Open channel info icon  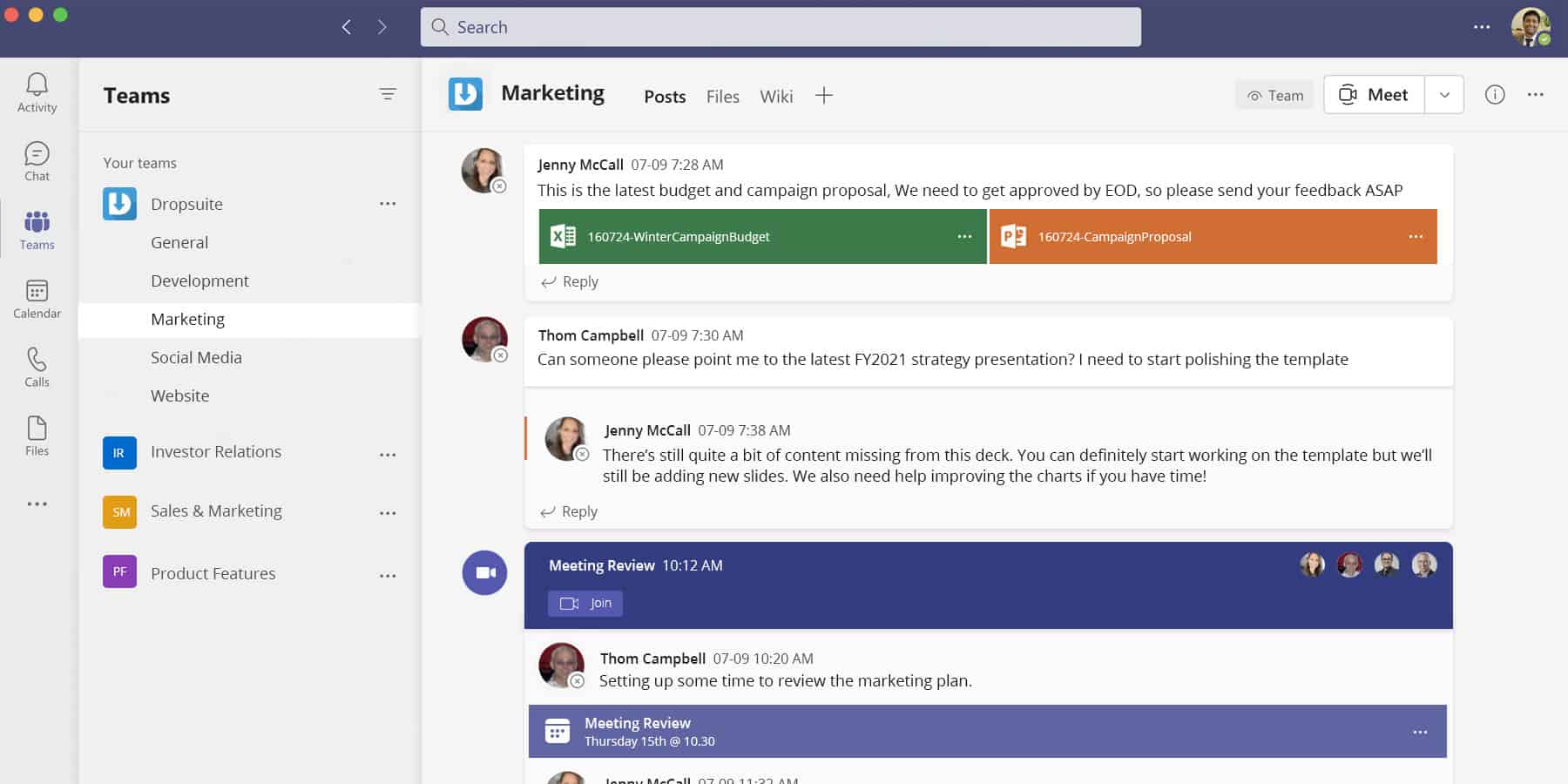pyautogui.click(x=1495, y=95)
